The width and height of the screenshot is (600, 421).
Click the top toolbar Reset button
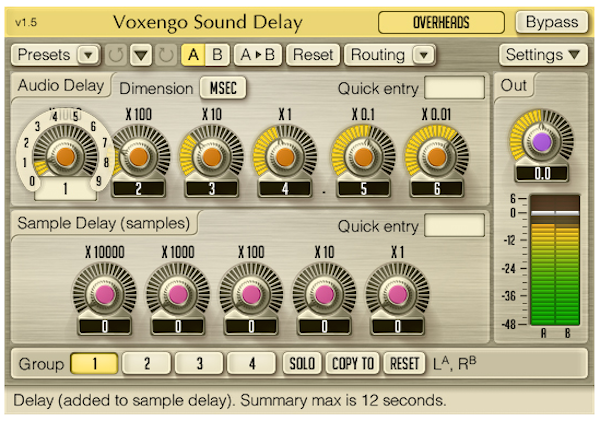coord(313,55)
